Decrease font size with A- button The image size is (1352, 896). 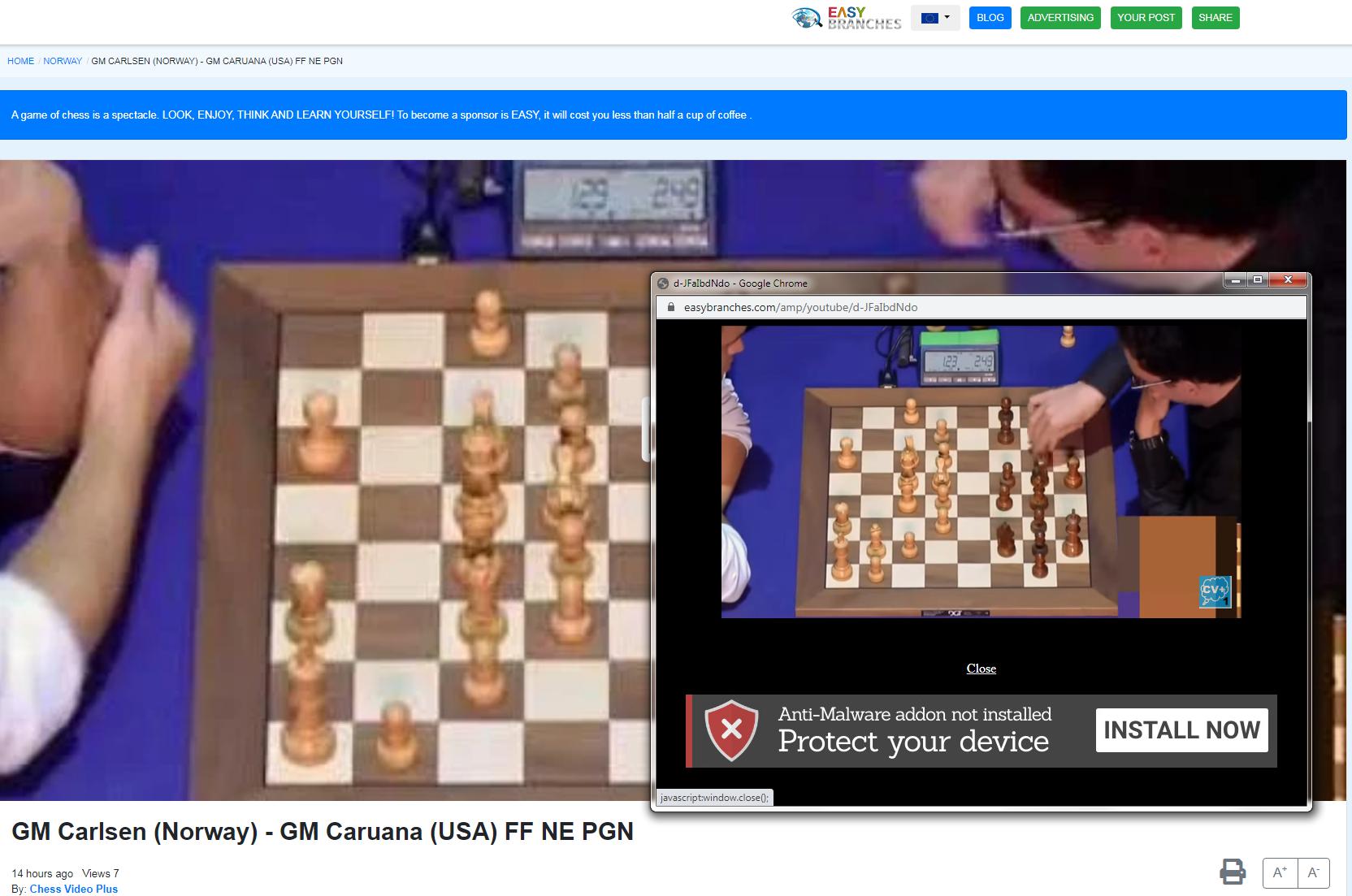coord(1314,873)
